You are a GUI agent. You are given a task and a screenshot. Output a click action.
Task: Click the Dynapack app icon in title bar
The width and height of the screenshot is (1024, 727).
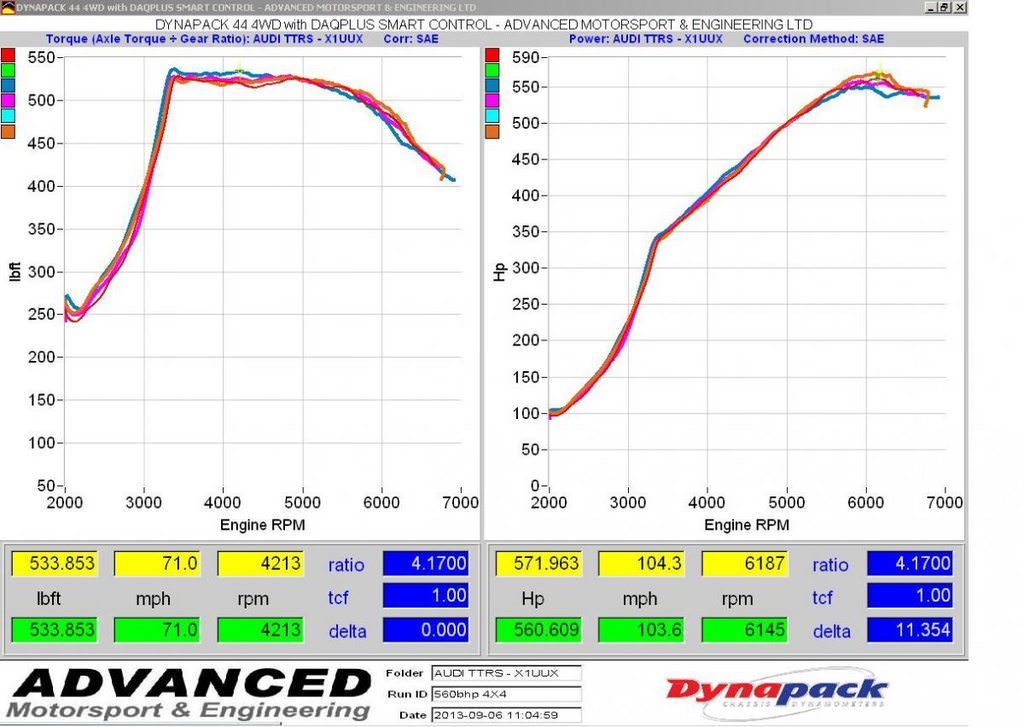[7, 7]
